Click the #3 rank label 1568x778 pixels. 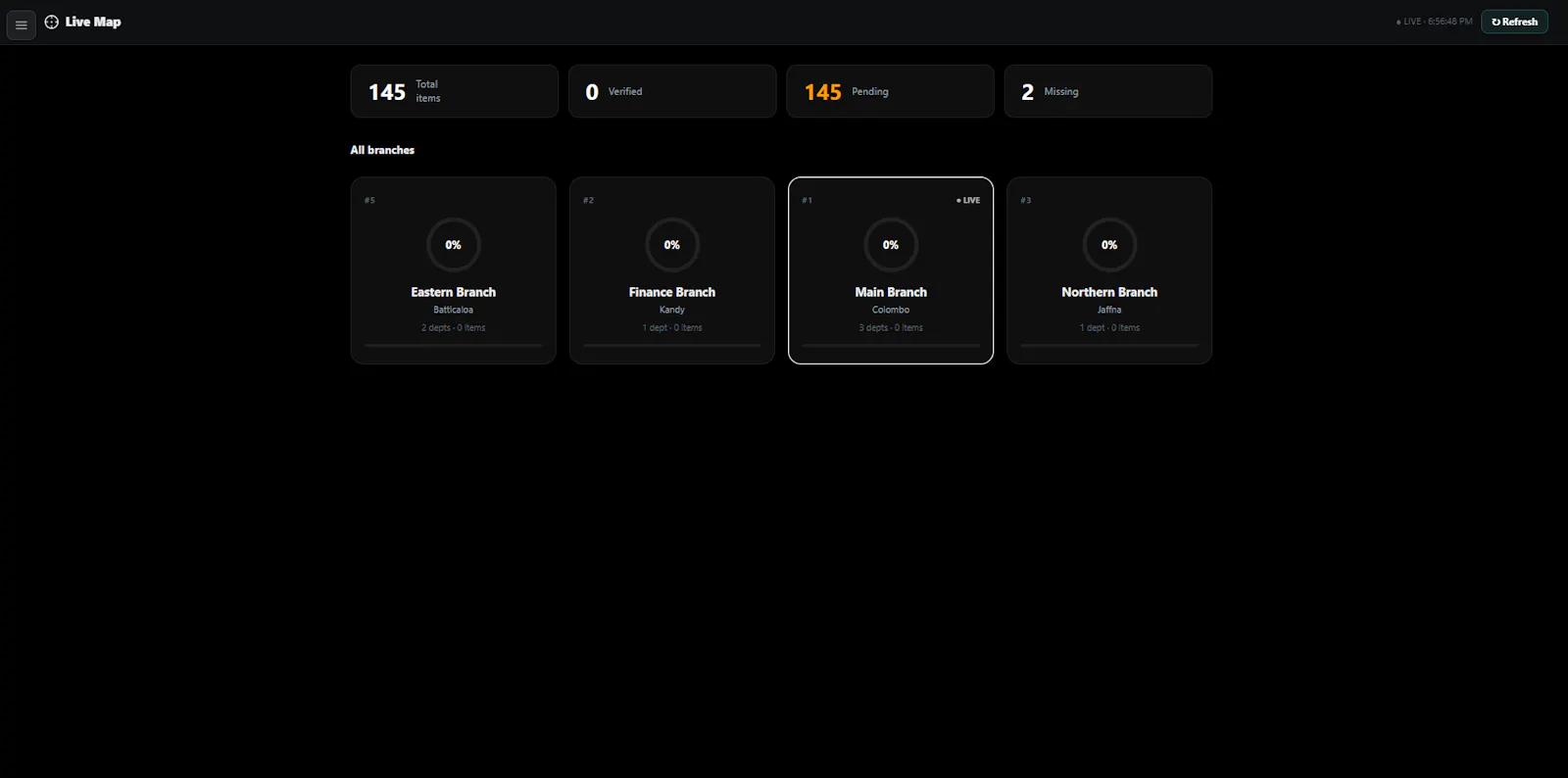(1025, 200)
